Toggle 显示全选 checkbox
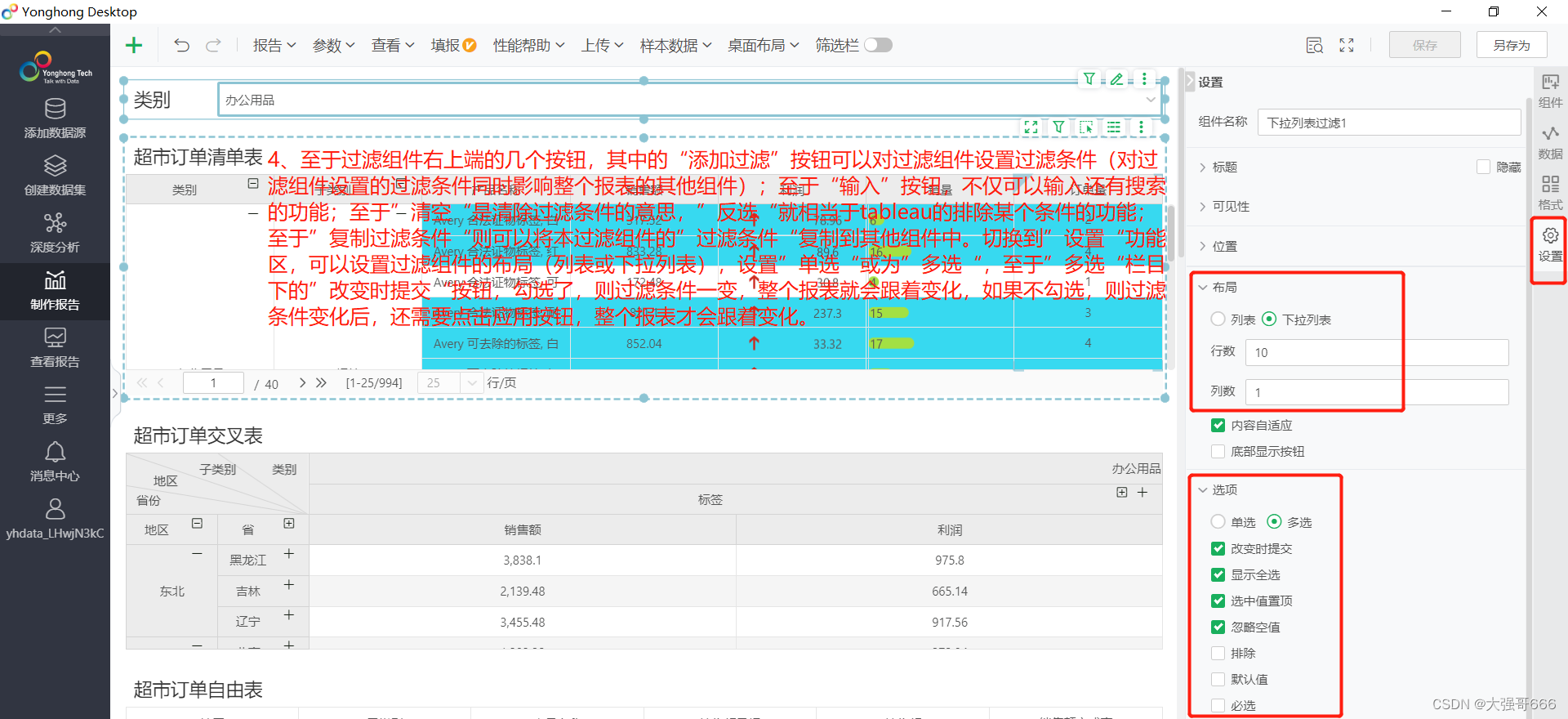 click(x=1218, y=574)
